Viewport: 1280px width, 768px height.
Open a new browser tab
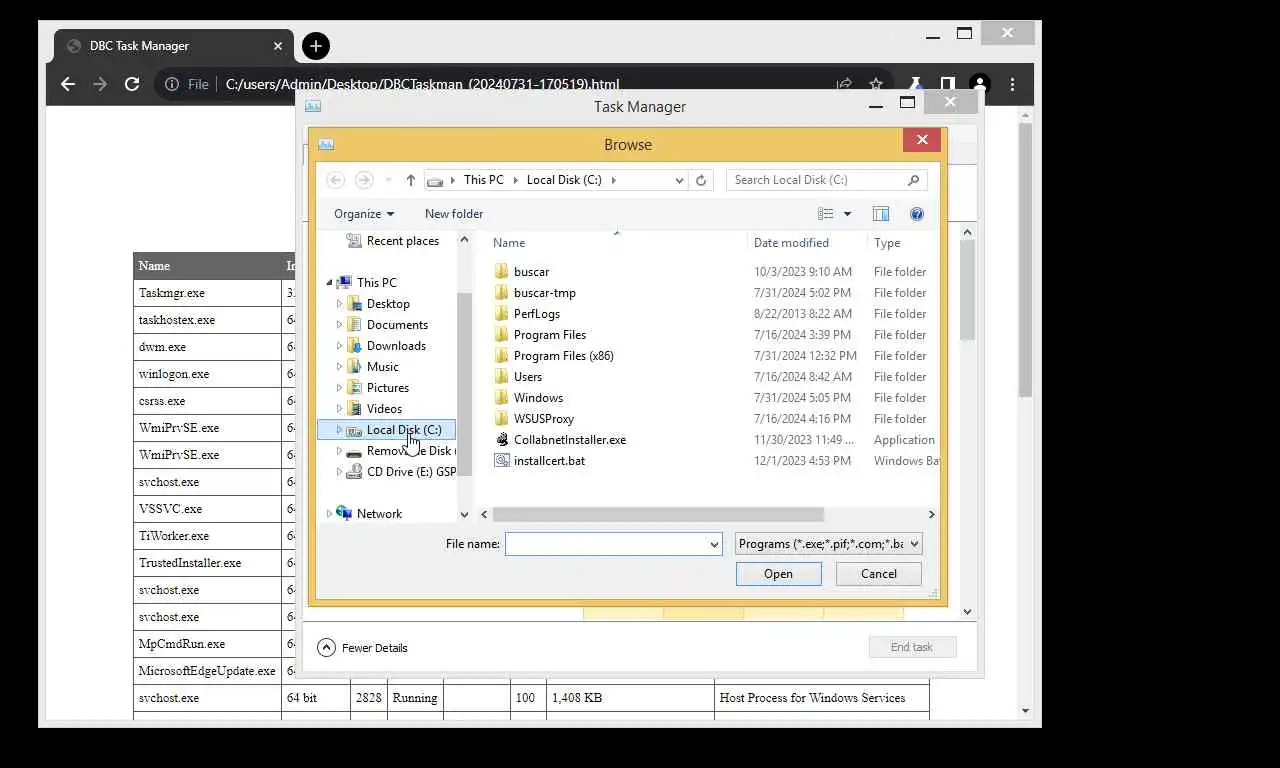coord(316,46)
